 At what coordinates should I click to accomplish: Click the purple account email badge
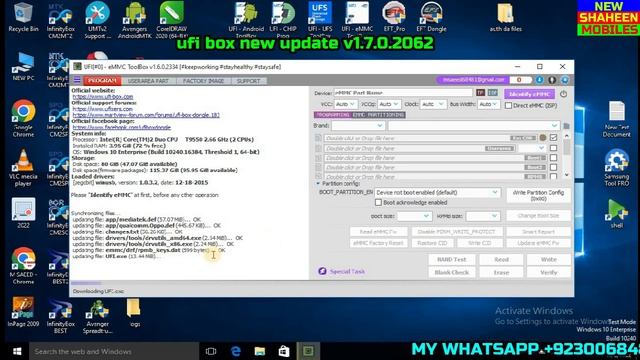[472, 80]
